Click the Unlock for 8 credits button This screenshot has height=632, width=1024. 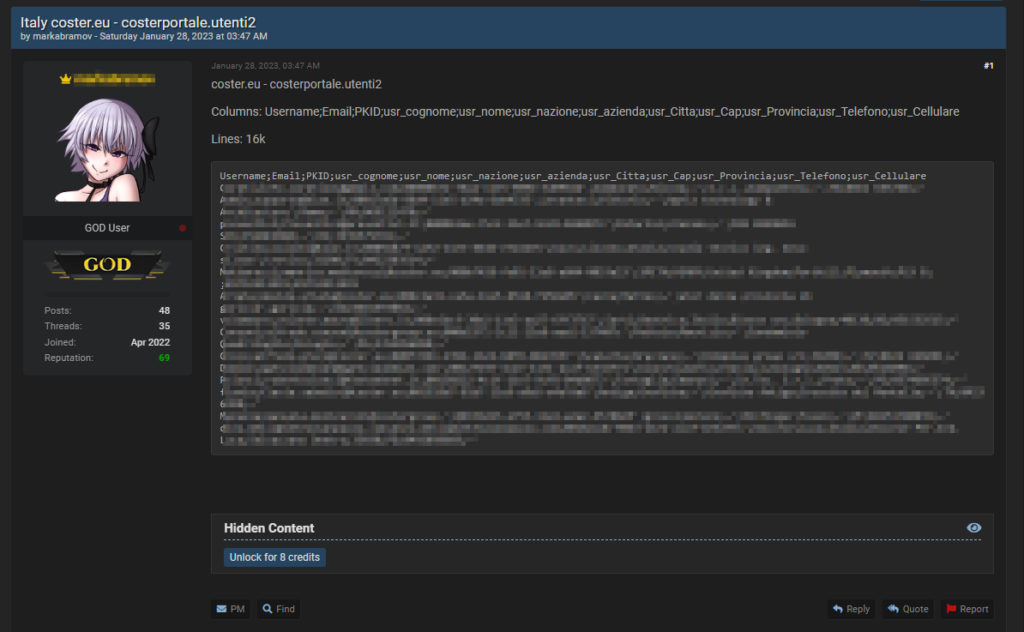tap(275, 557)
